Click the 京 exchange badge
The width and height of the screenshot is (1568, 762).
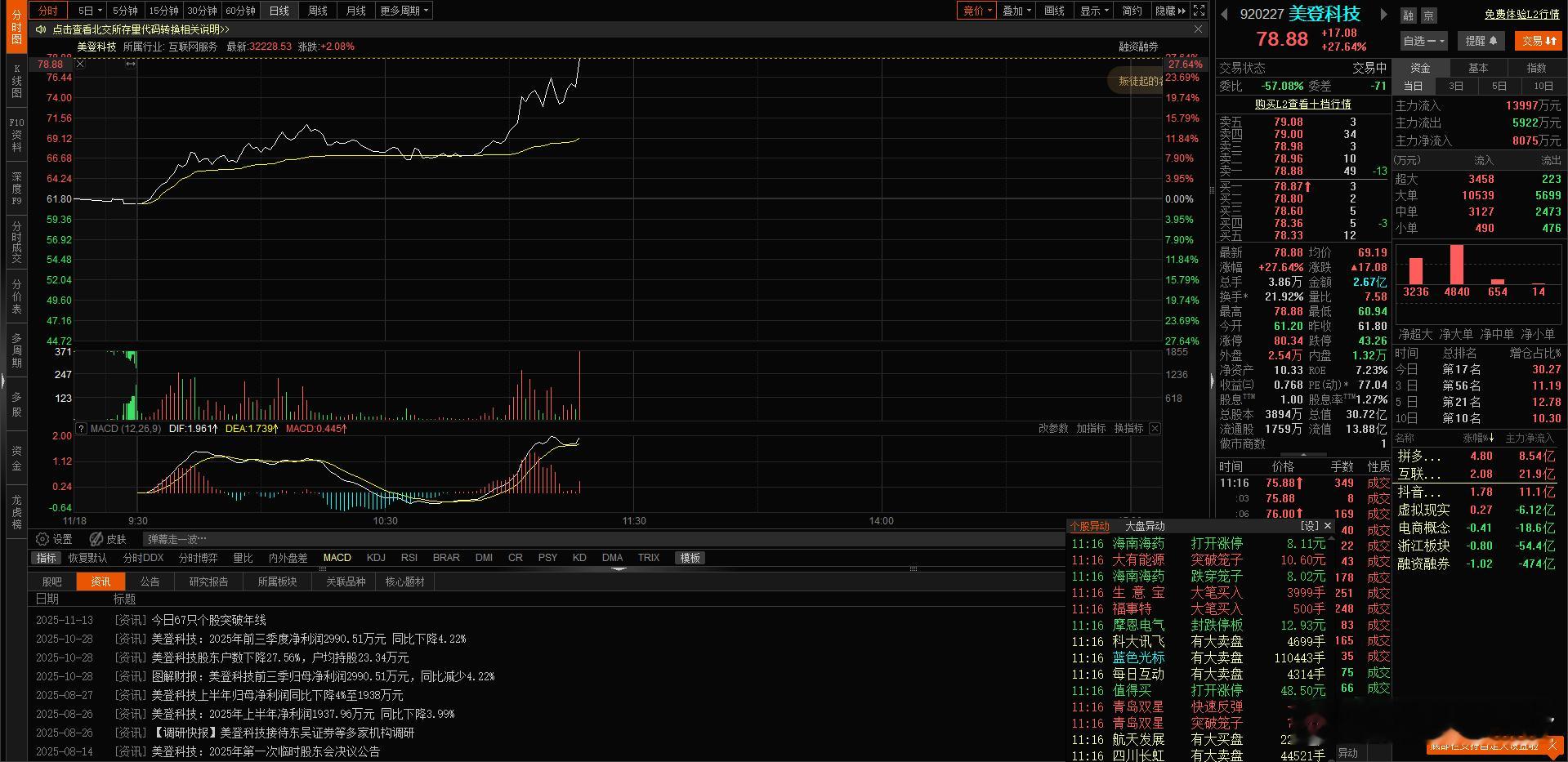1428,16
